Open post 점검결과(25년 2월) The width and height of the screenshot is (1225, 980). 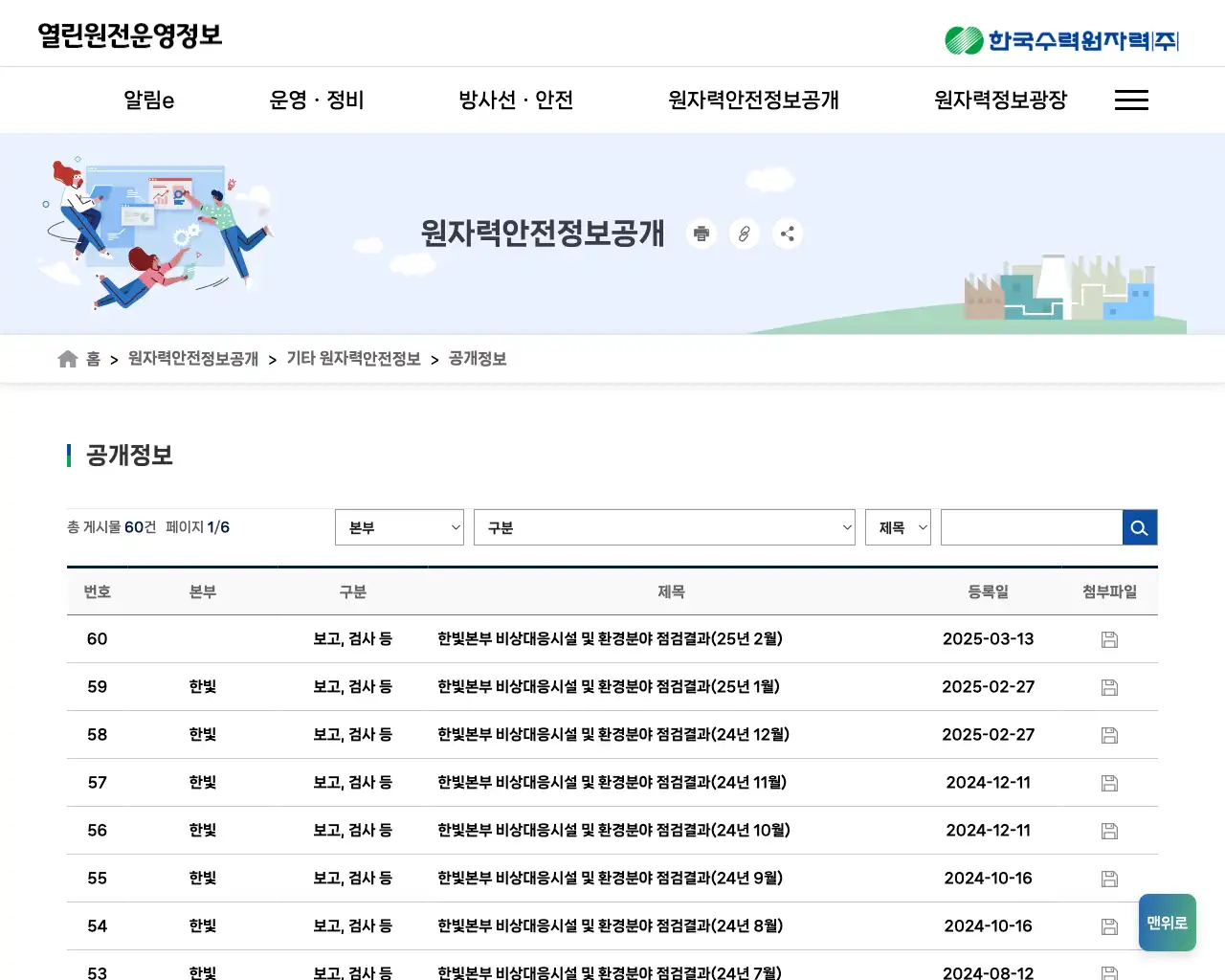[610, 639]
